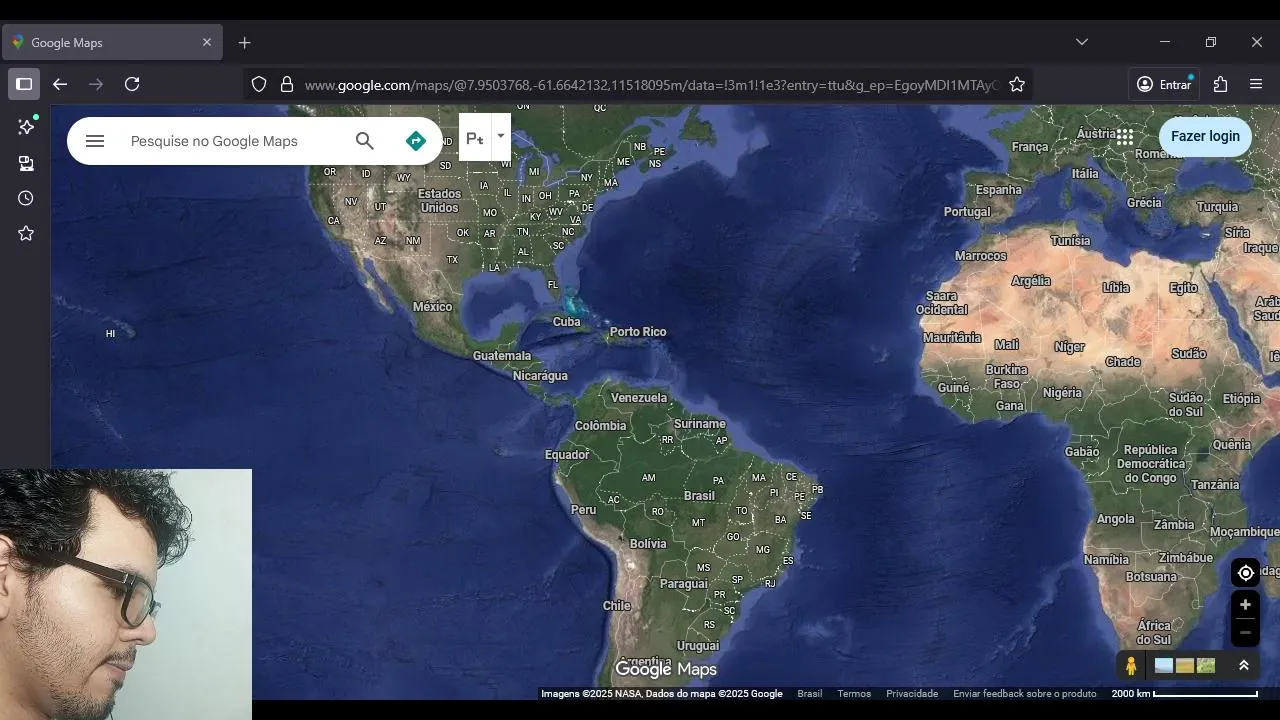Viewport: 1280px width, 720px height.
Task: Open the 'Privacidade' footer link
Action: pos(912,694)
